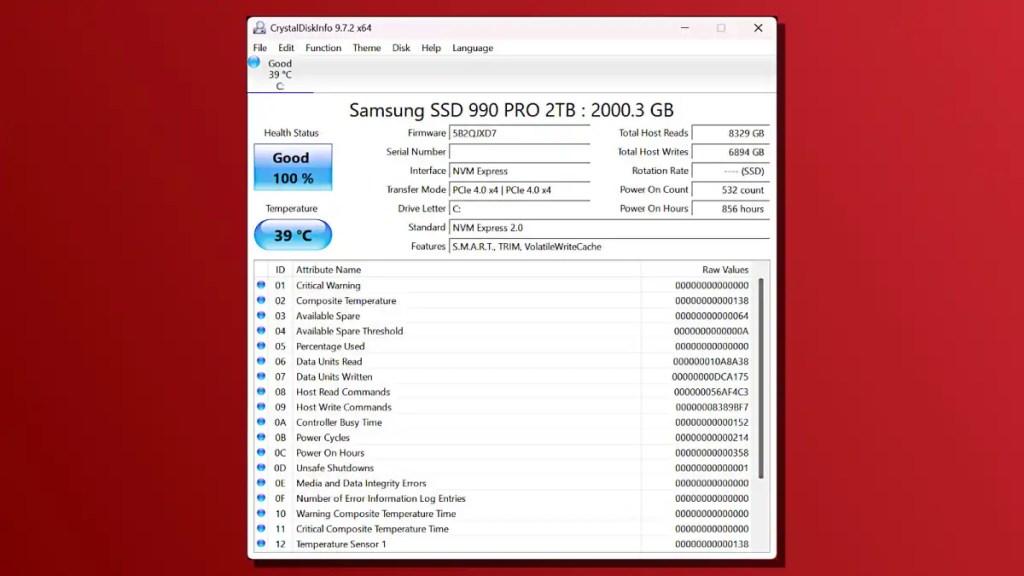Open the Edit menu

pyautogui.click(x=287, y=47)
